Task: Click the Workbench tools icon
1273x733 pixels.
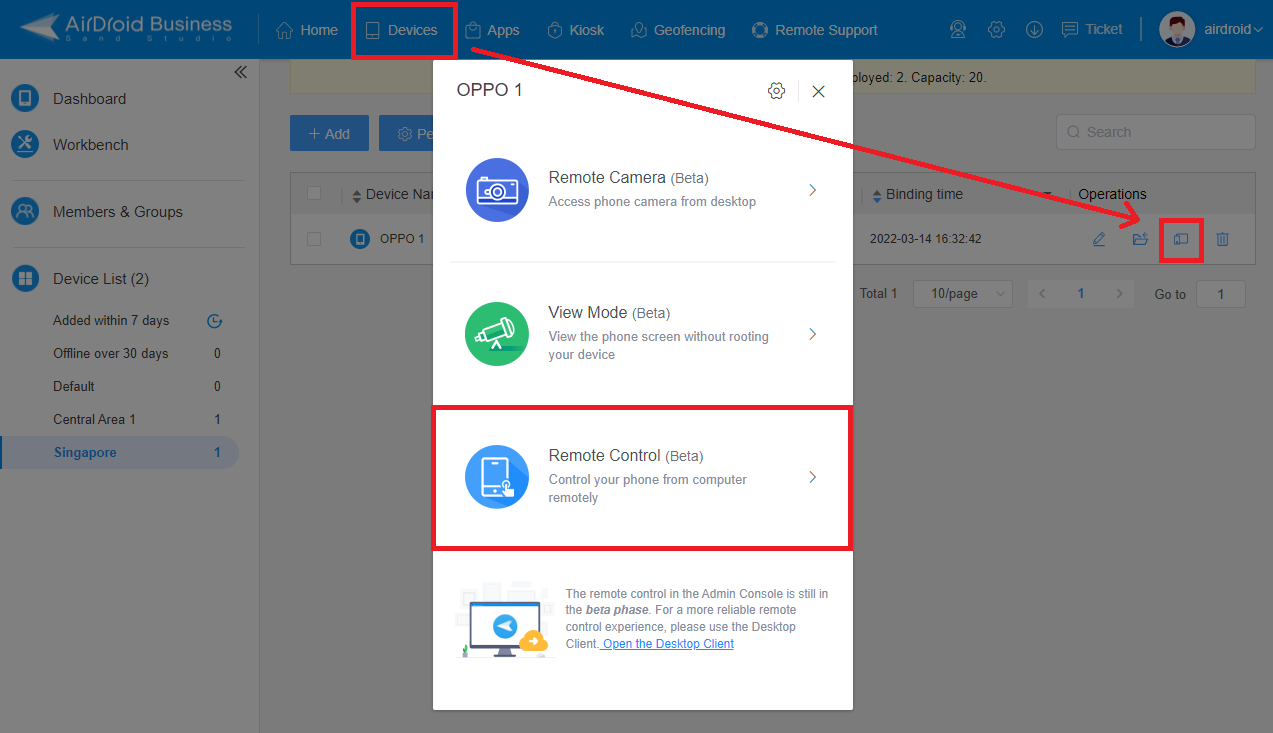Action: point(25,144)
